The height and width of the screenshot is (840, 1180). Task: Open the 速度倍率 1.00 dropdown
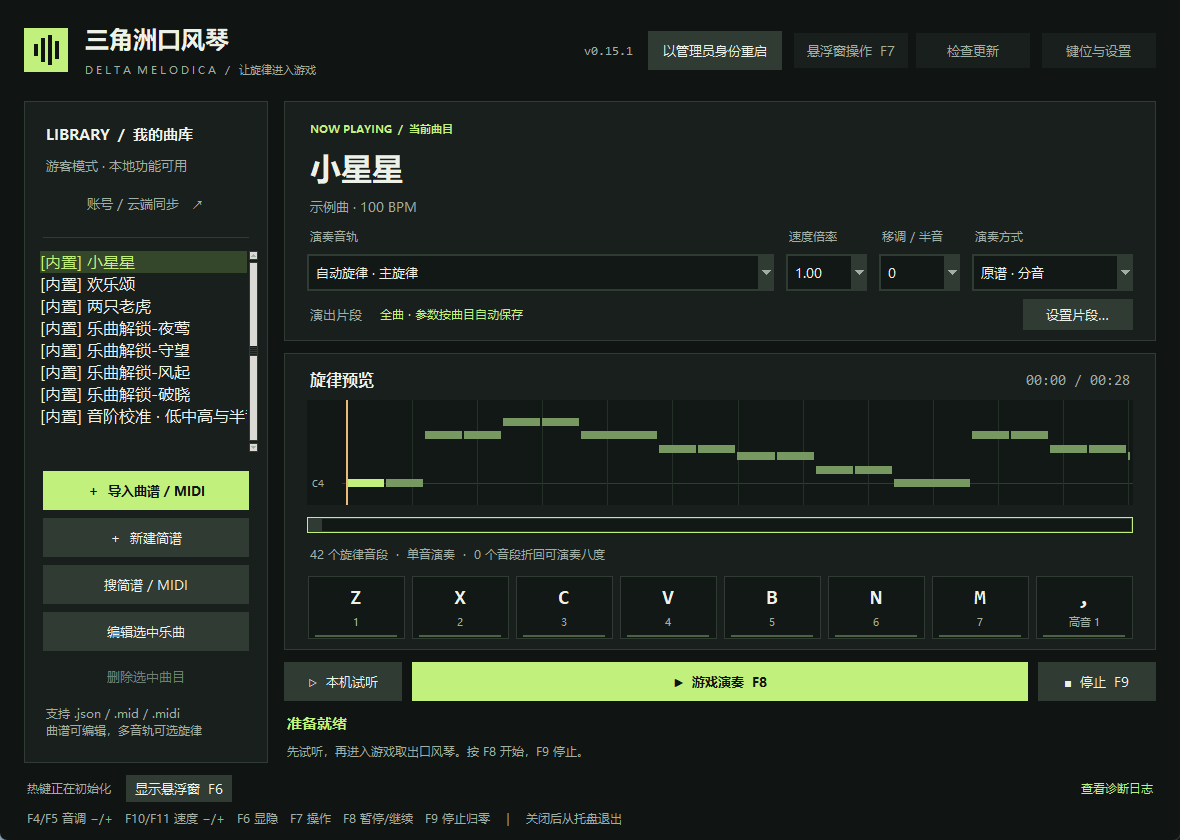(826, 272)
